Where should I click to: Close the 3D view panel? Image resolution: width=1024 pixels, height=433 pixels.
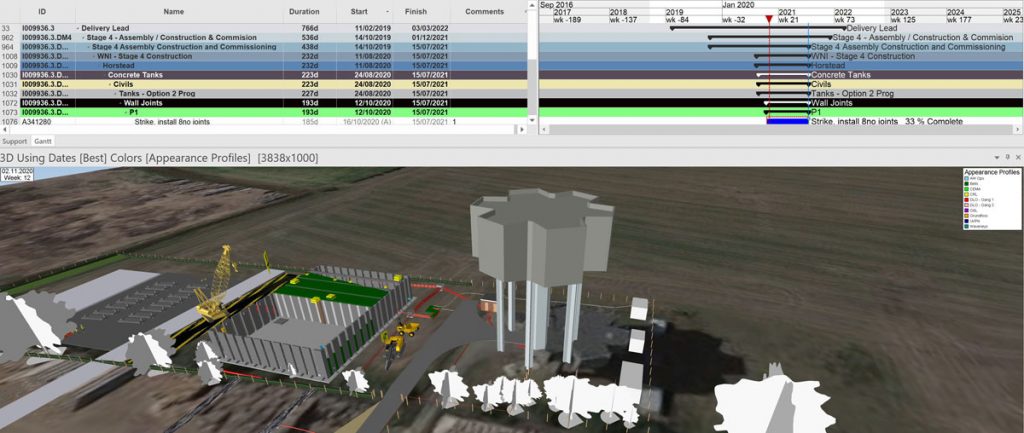coord(1016,158)
